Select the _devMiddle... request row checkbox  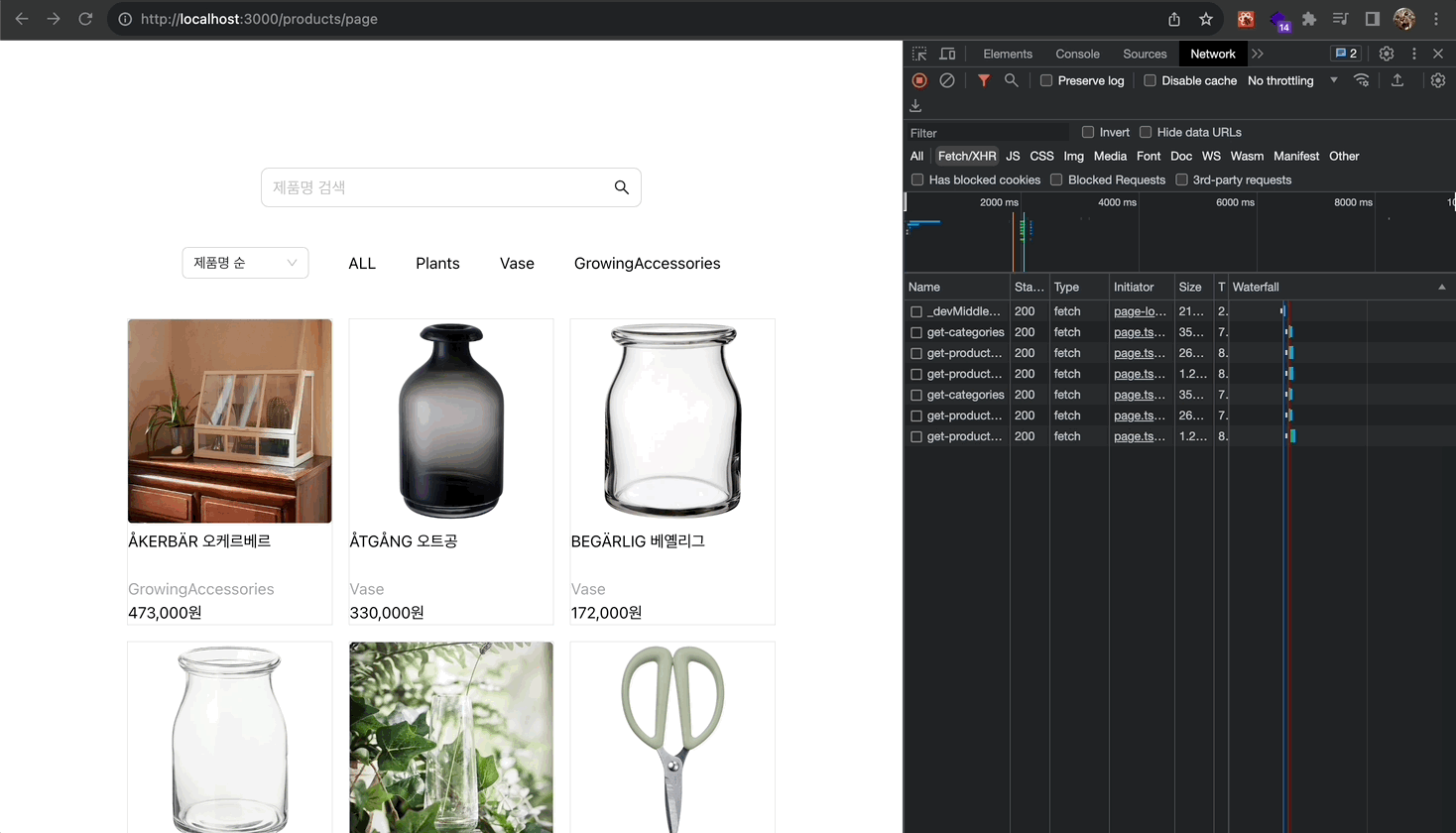tap(916, 311)
